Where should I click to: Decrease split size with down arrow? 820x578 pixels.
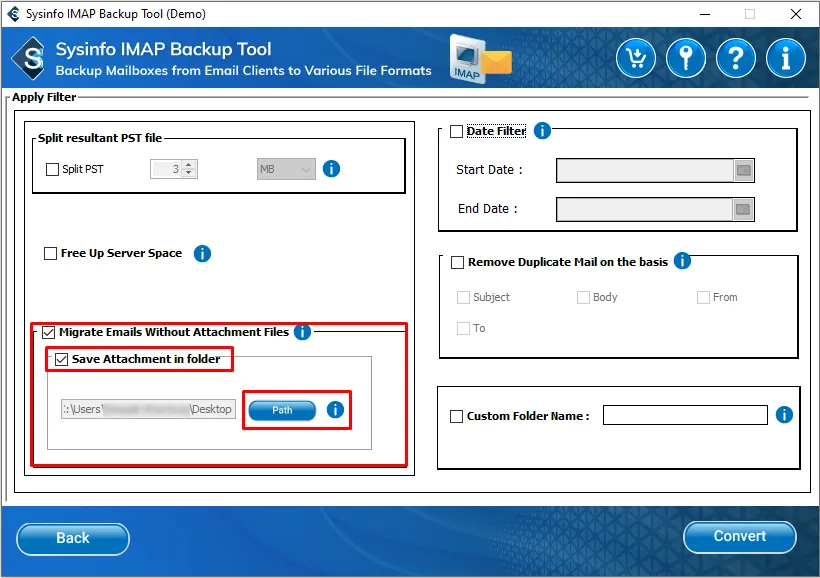tap(189, 173)
